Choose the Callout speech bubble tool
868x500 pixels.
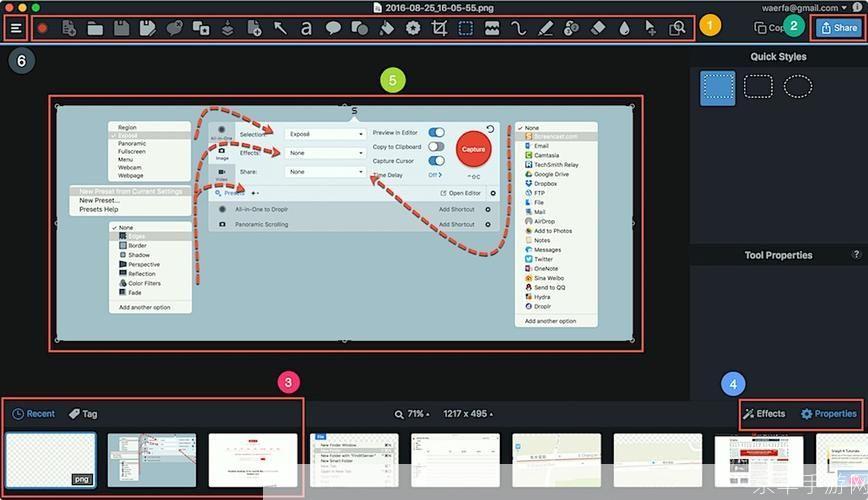(333, 28)
